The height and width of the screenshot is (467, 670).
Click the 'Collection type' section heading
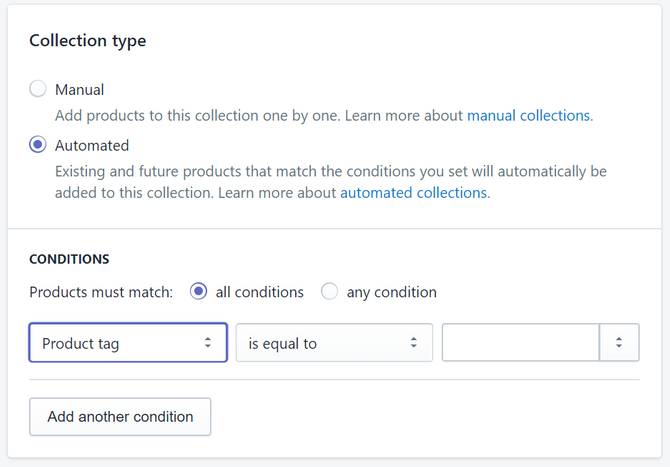87,41
